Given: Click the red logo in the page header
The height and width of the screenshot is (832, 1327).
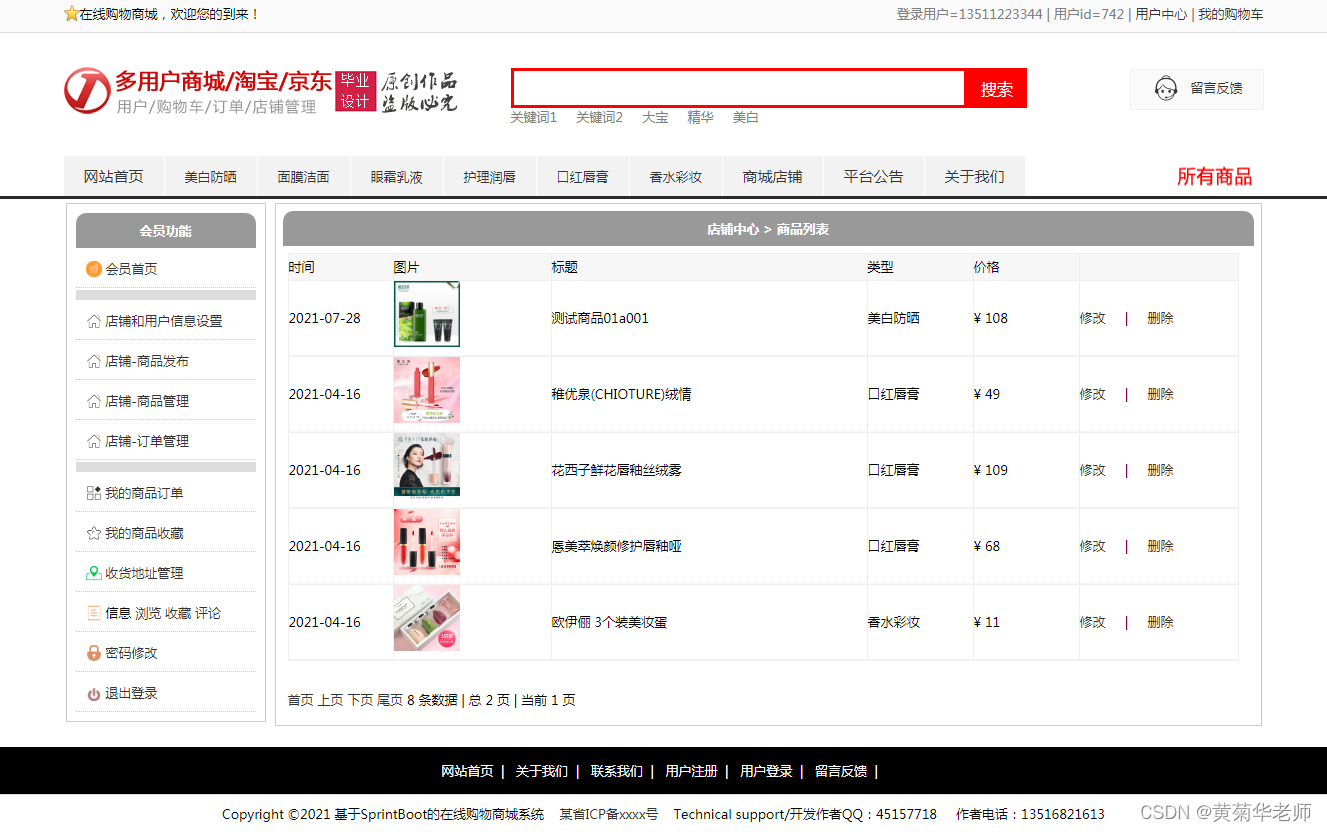Looking at the screenshot, I should 86,90.
